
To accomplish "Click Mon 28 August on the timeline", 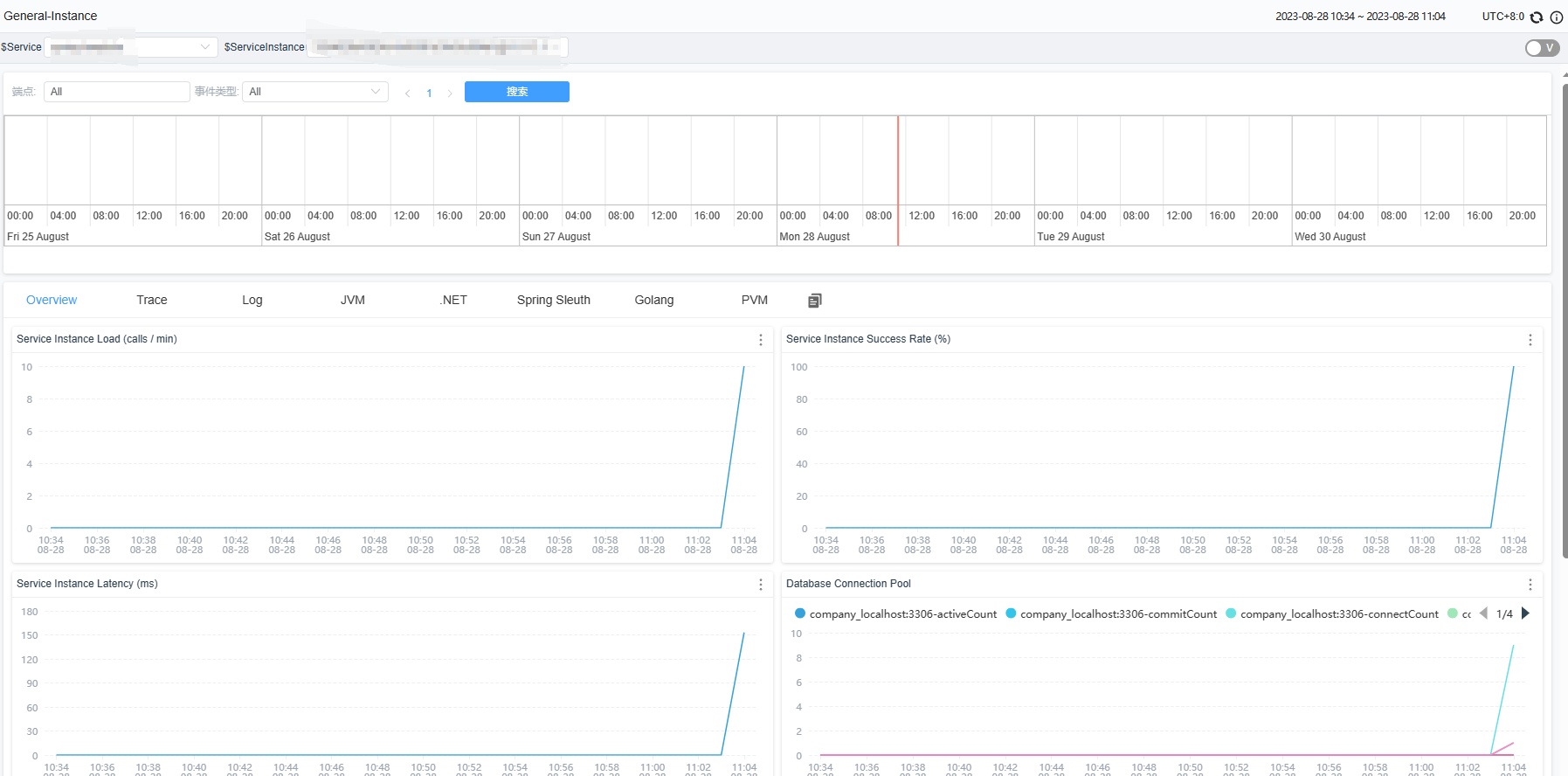I will click(814, 237).
